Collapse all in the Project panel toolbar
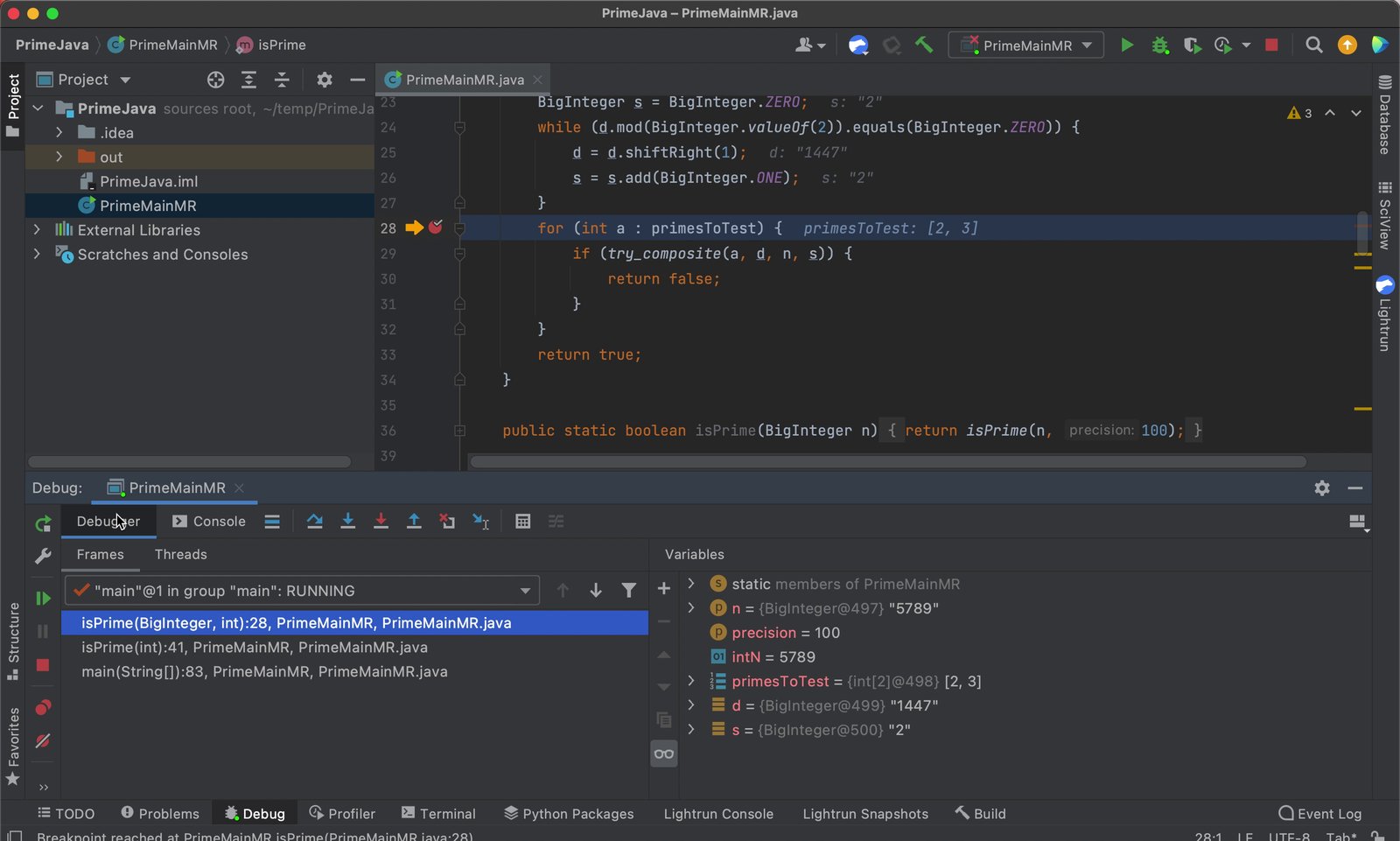Viewport: 1400px width, 841px height. pos(282,80)
